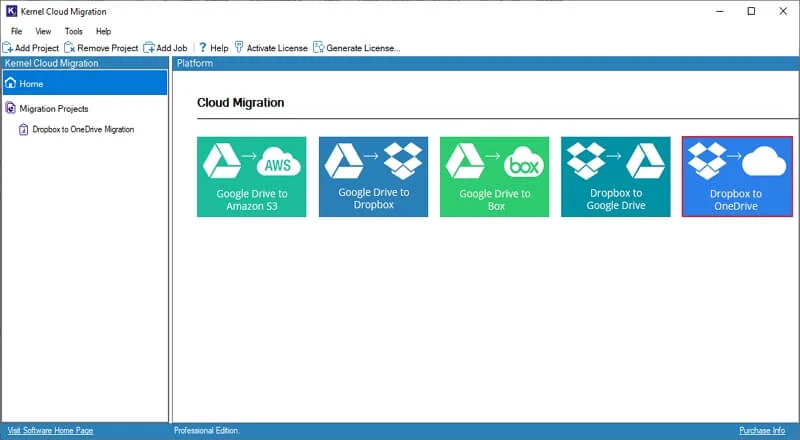The height and width of the screenshot is (440, 800).
Task: Click the Kernel app logo in title bar
Action: [x=11, y=11]
